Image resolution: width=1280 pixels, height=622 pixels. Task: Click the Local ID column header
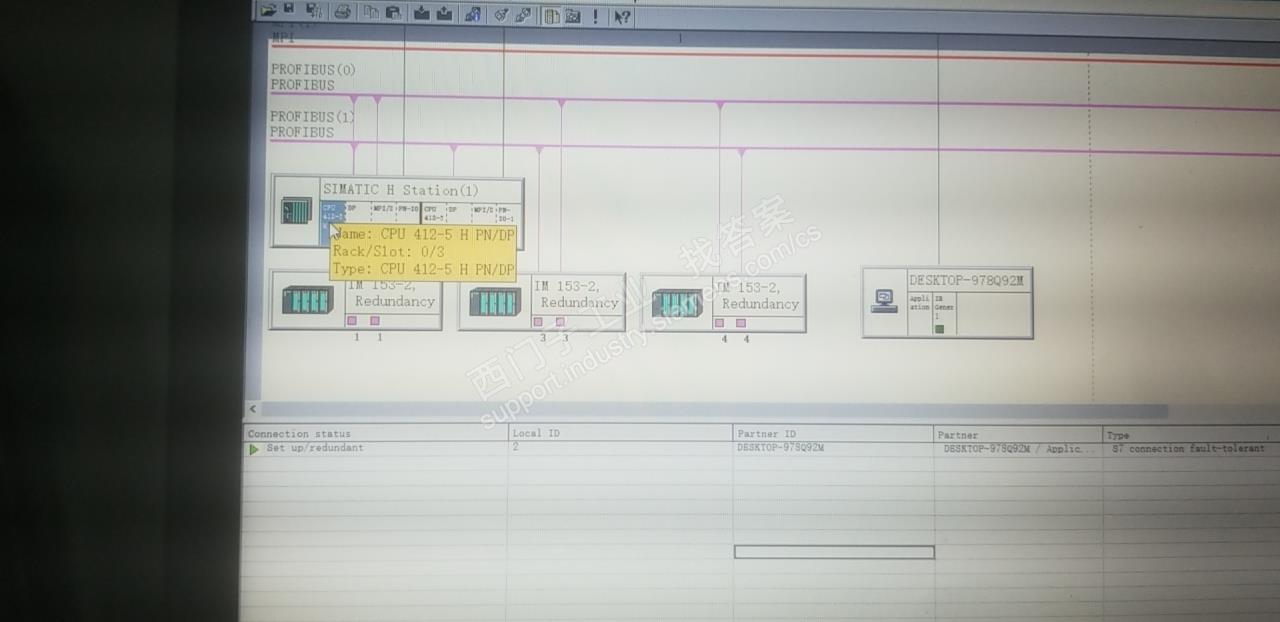(x=620, y=434)
